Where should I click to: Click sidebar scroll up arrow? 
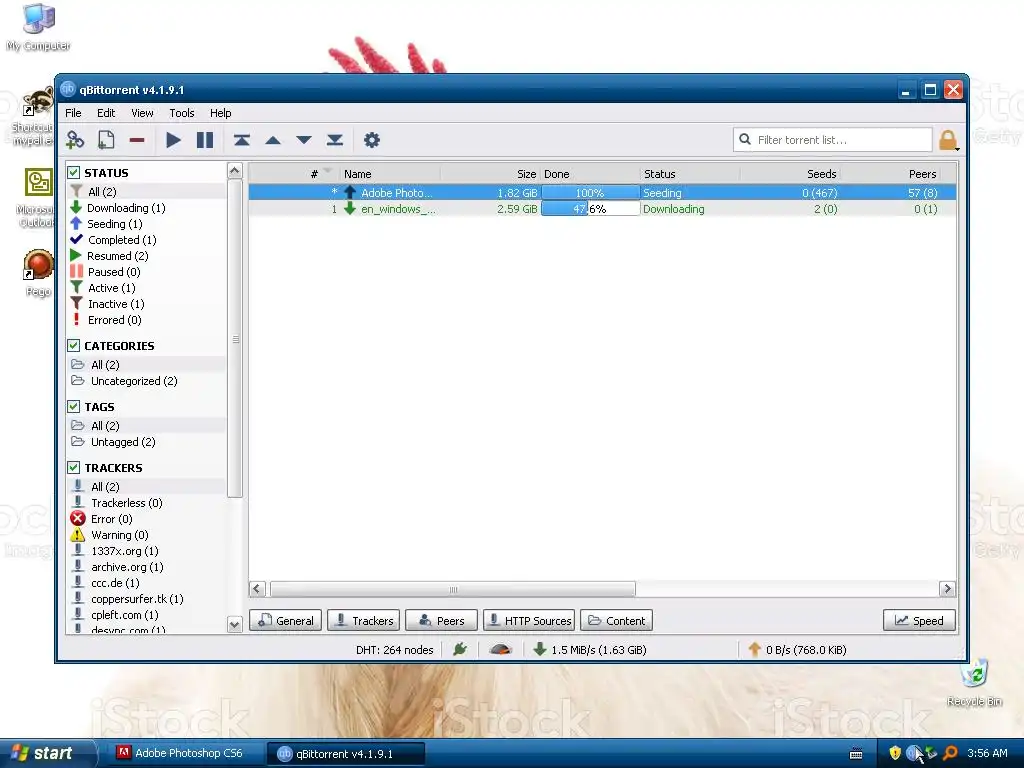(x=234, y=170)
